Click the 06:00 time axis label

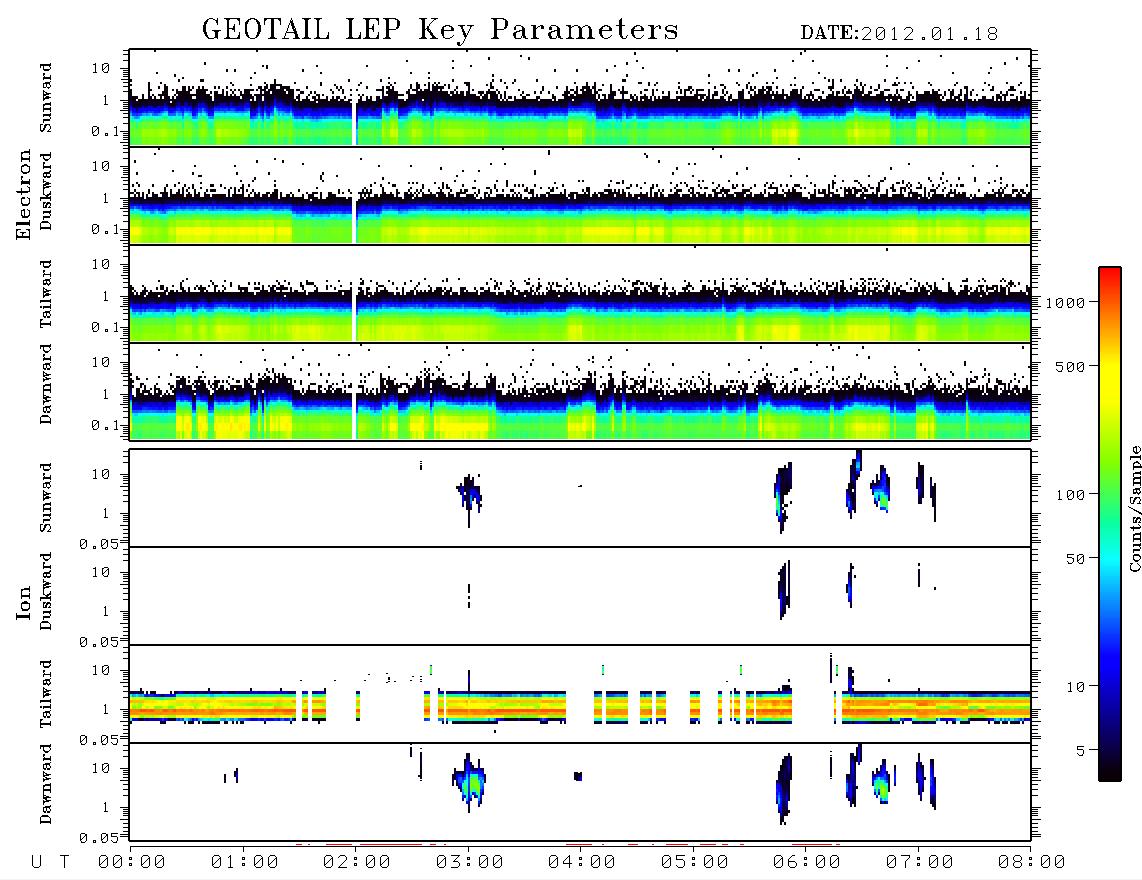point(807,863)
